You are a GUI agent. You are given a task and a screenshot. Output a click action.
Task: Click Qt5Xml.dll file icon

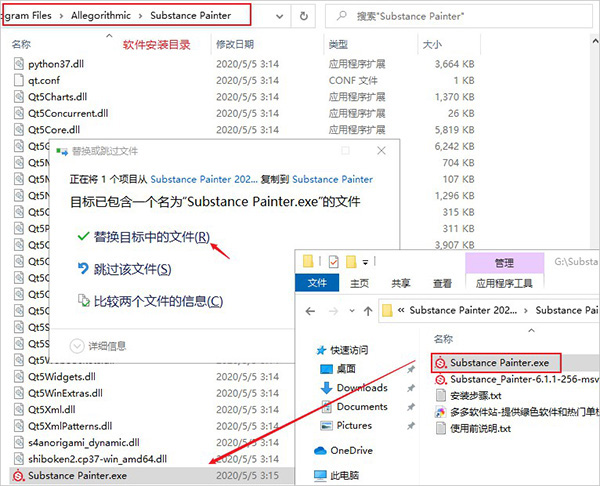coord(19,409)
